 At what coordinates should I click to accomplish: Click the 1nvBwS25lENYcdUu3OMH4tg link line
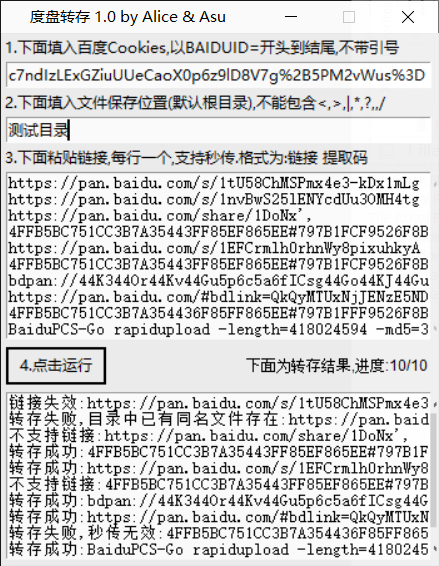coord(214,199)
